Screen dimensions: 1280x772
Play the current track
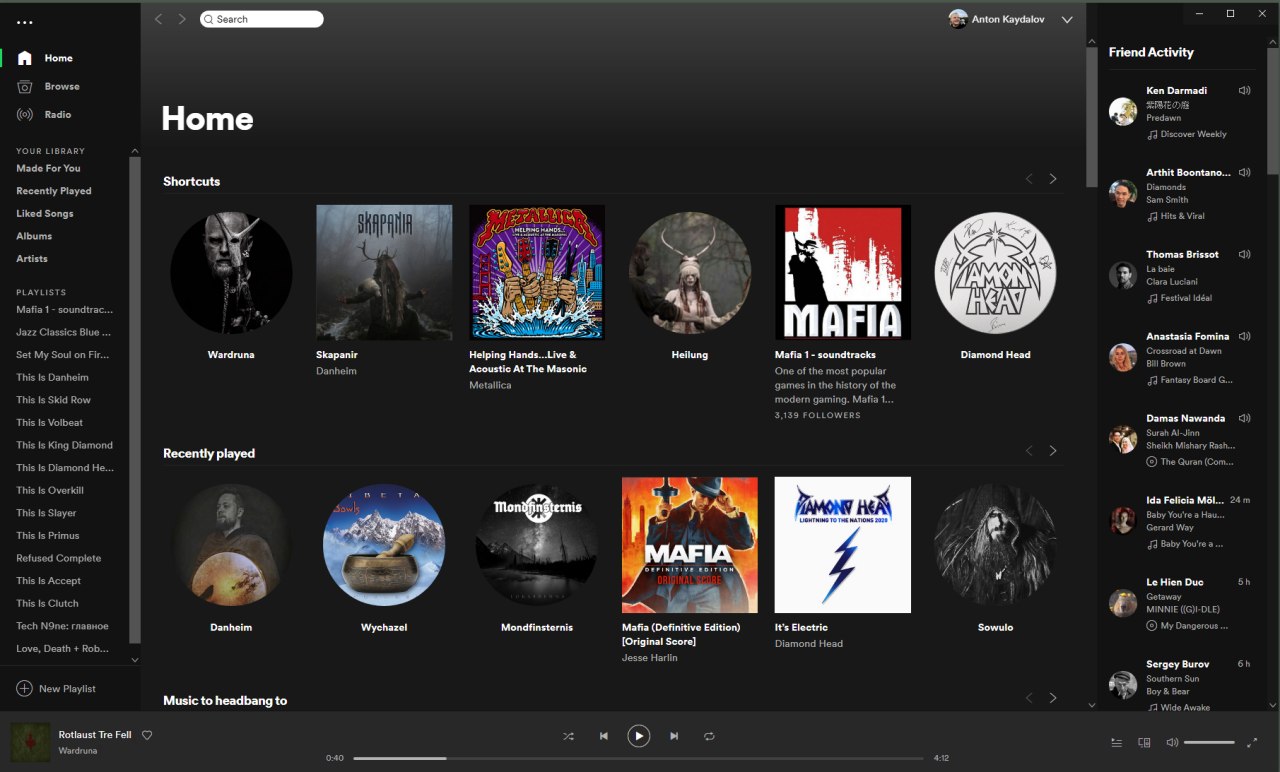pyautogui.click(x=638, y=736)
